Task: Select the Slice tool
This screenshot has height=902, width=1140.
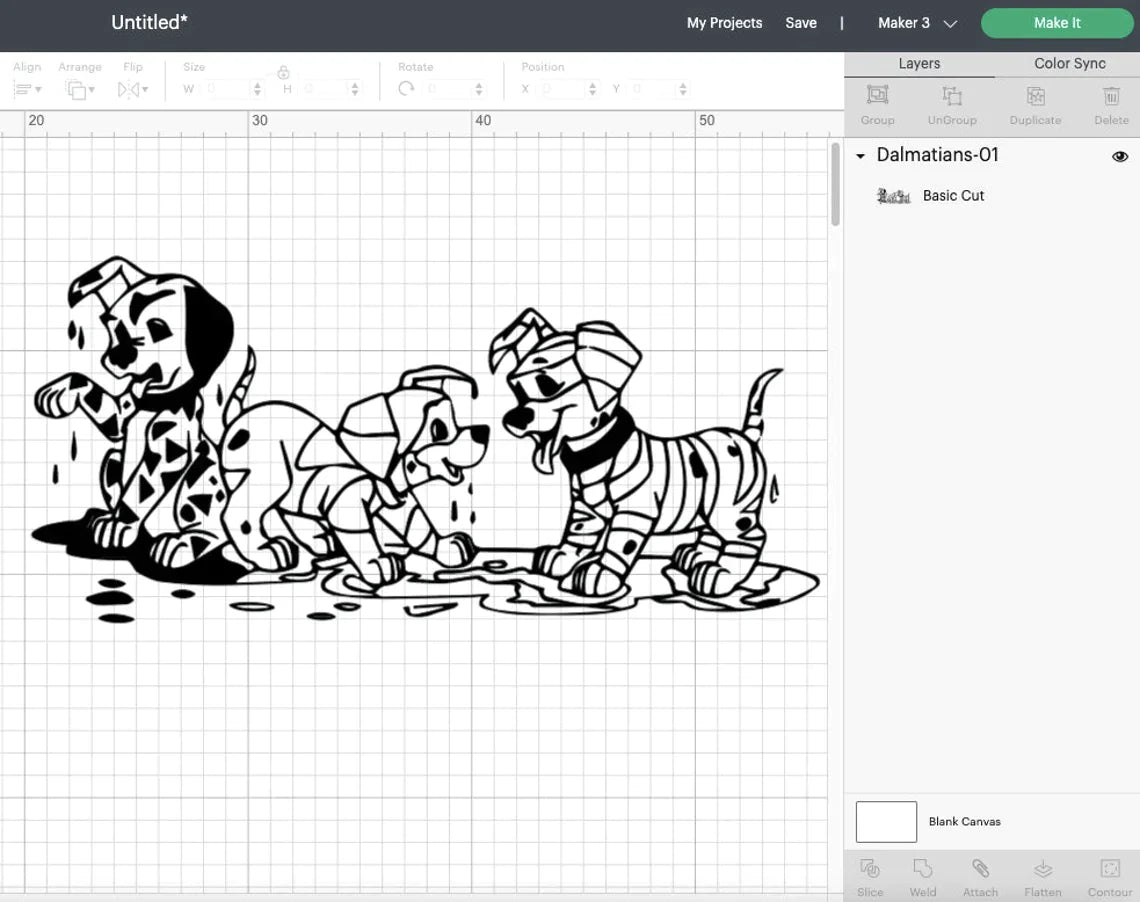Action: click(x=869, y=868)
